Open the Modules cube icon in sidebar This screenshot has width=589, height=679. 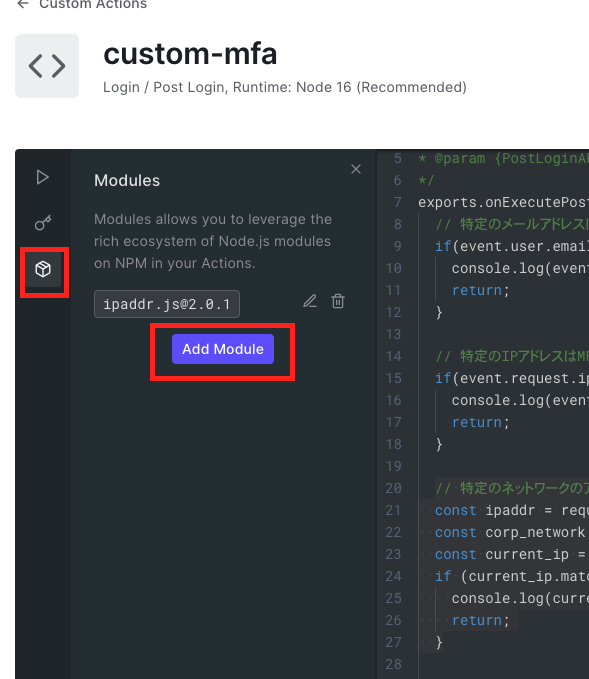coord(43,269)
